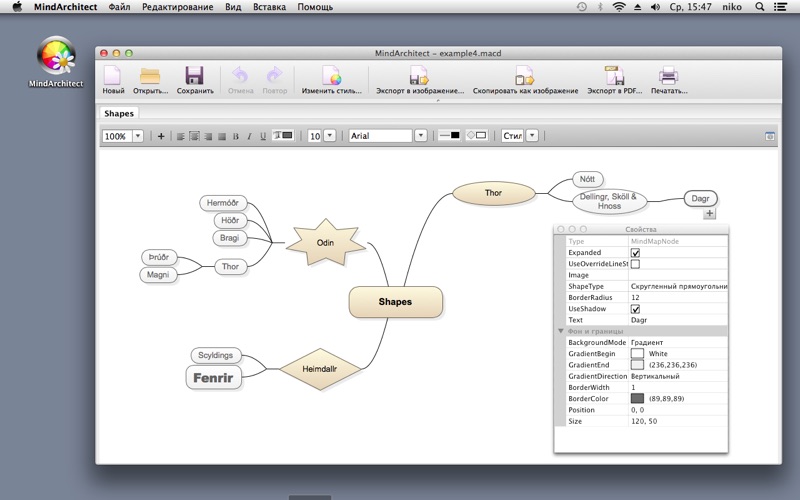Click the plus button below the Dagr node
Screen dimensions: 800x500
tap(709, 214)
